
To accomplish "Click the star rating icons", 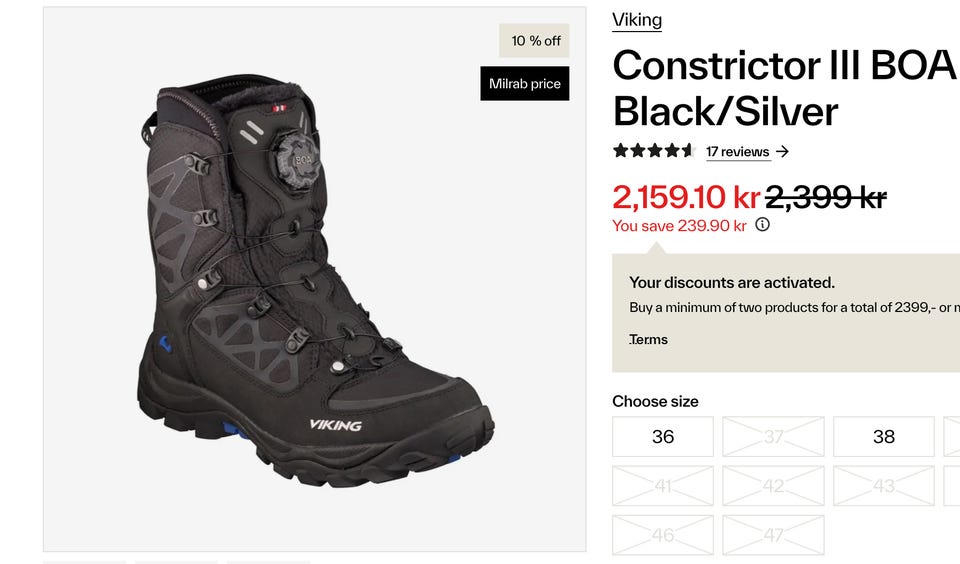I will pyautogui.click(x=653, y=151).
